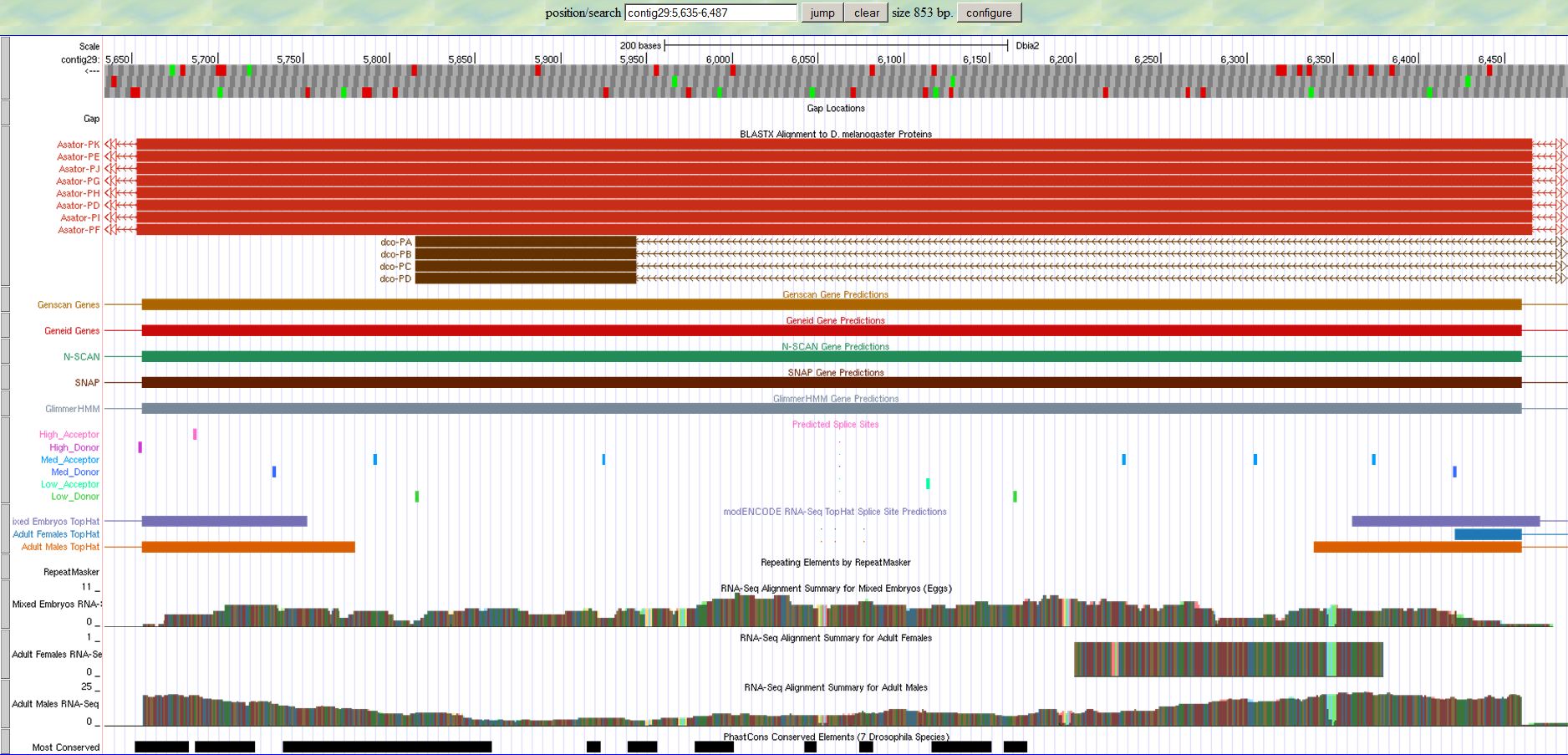Open the Genscan Genes track label
1568x755 pixels.
pos(69,305)
